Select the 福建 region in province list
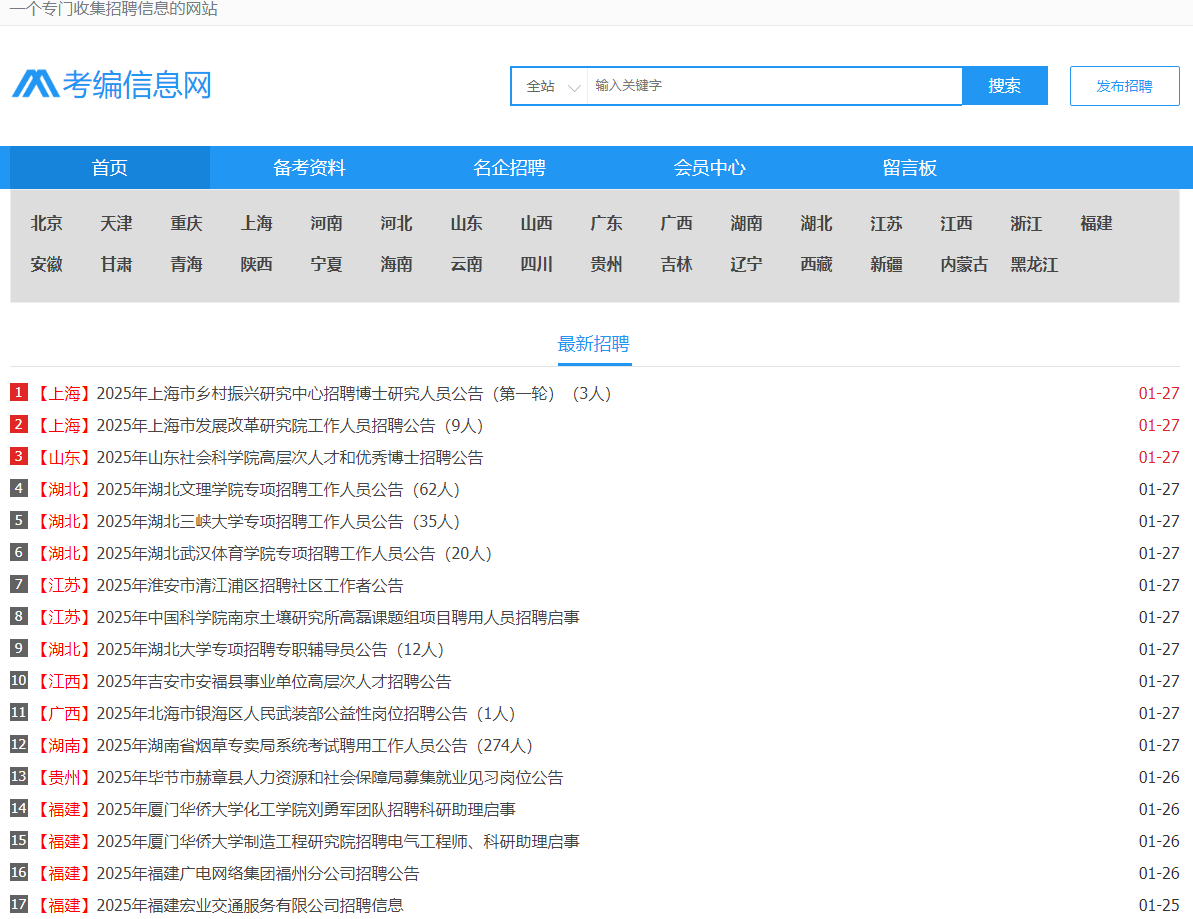 (x=1096, y=224)
